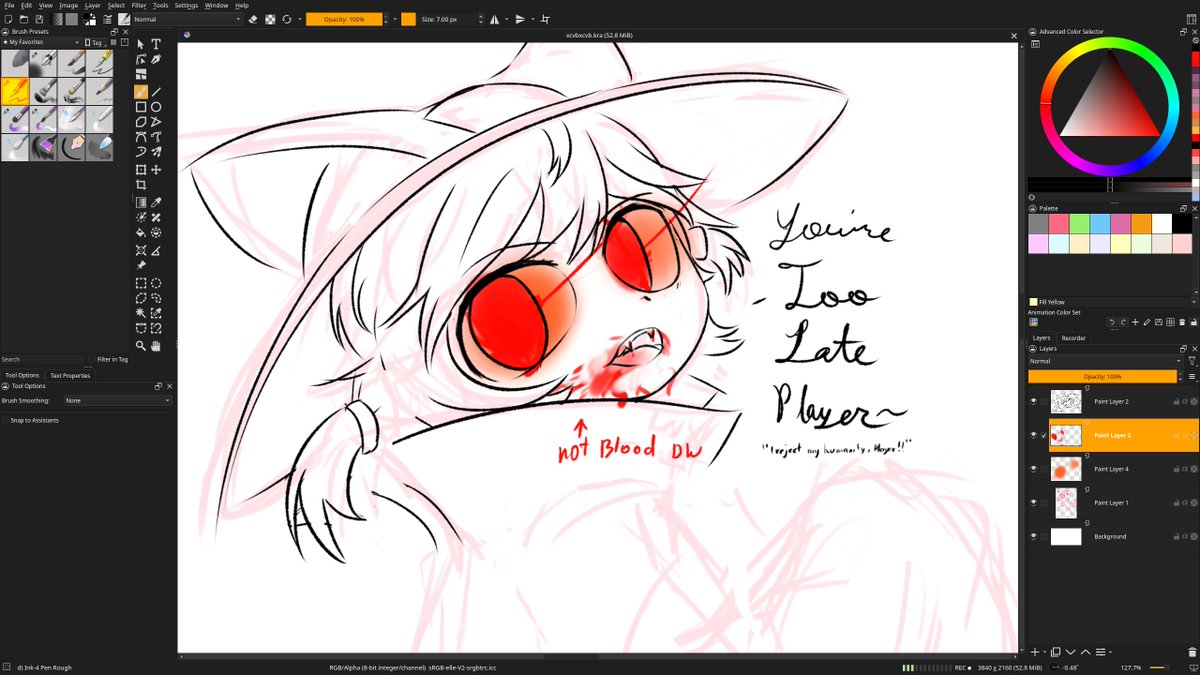This screenshot has width=1200, height=675.
Task: Enable Snap to Assistants checkbox
Action: pyautogui.click(x=5, y=420)
